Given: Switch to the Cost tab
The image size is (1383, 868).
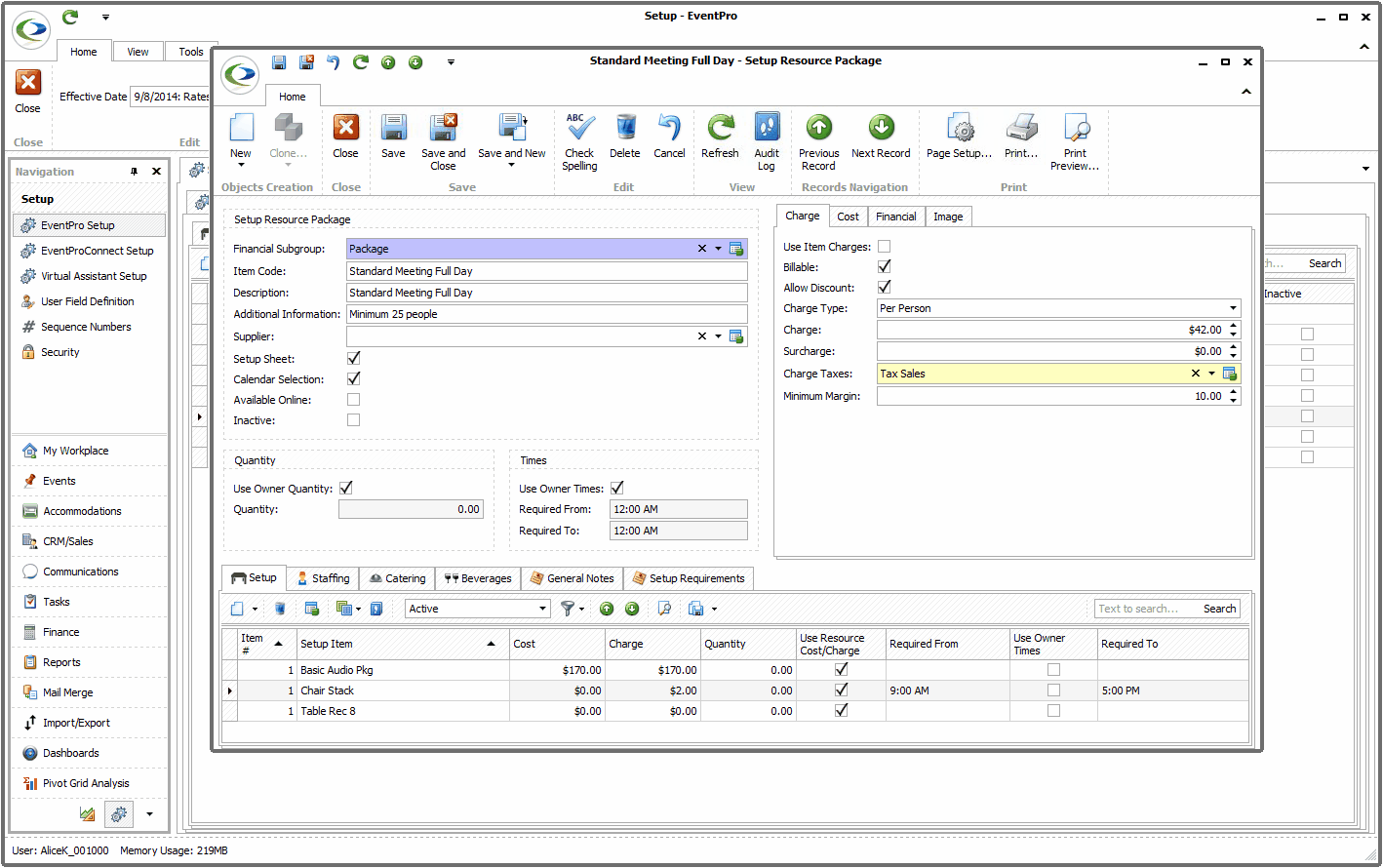Looking at the screenshot, I should [x=849, y=217].
